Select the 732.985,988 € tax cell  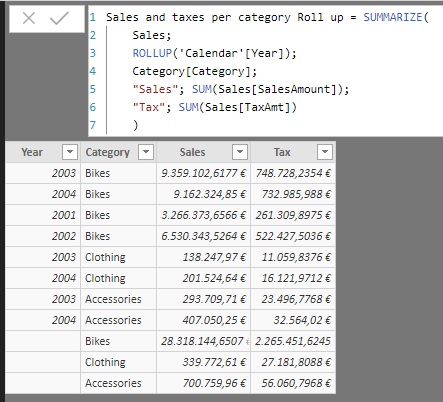pos(293,194)
